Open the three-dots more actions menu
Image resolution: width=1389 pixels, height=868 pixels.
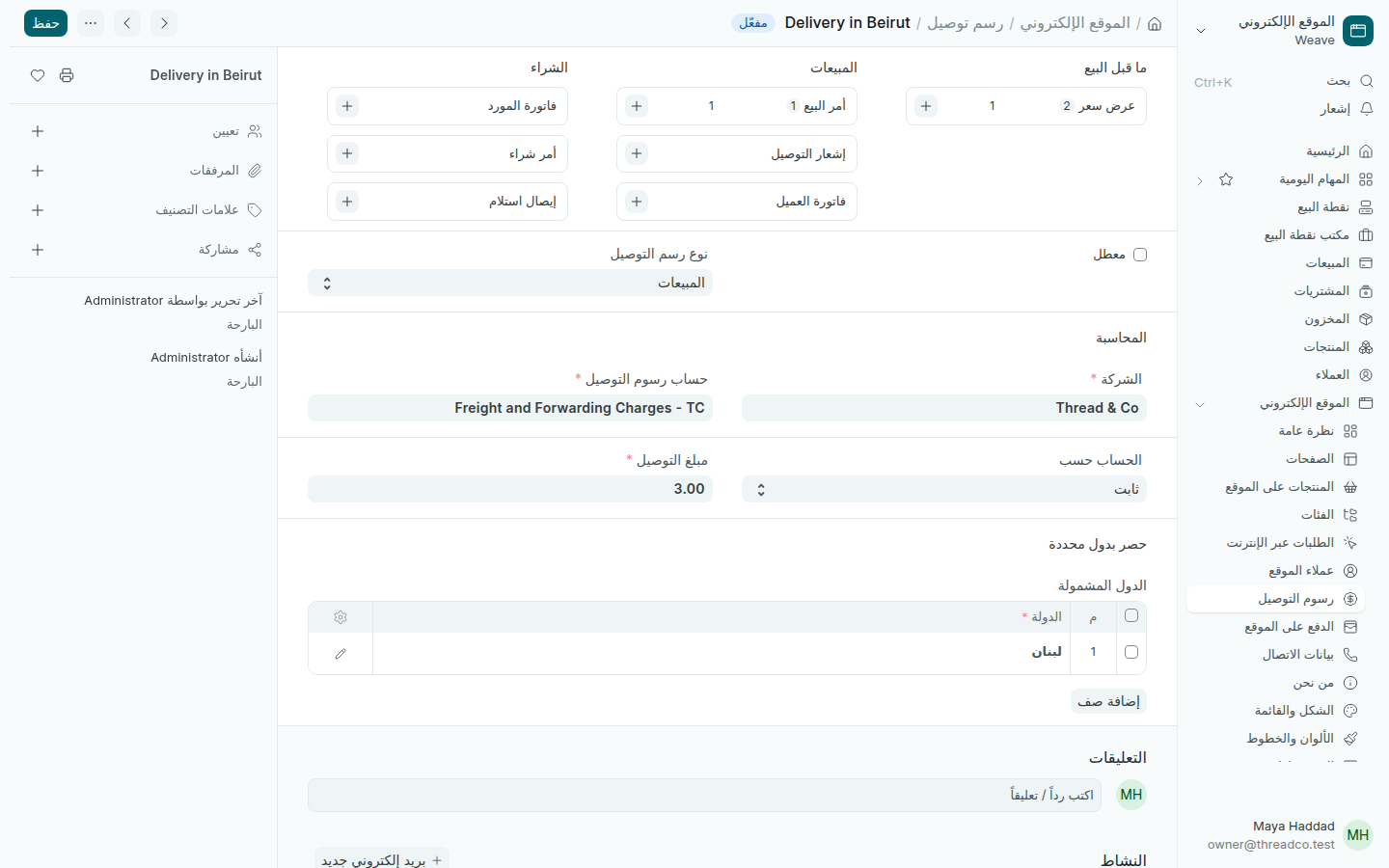[91, 23]
